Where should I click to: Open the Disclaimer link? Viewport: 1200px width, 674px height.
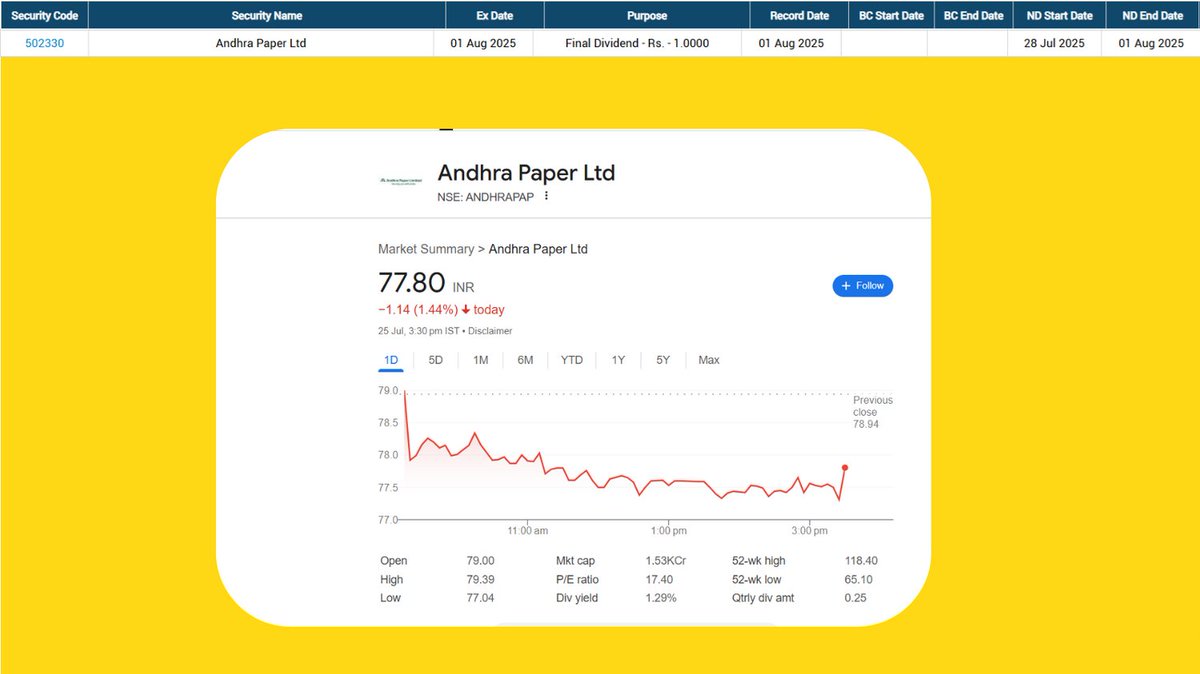[490, 330]
